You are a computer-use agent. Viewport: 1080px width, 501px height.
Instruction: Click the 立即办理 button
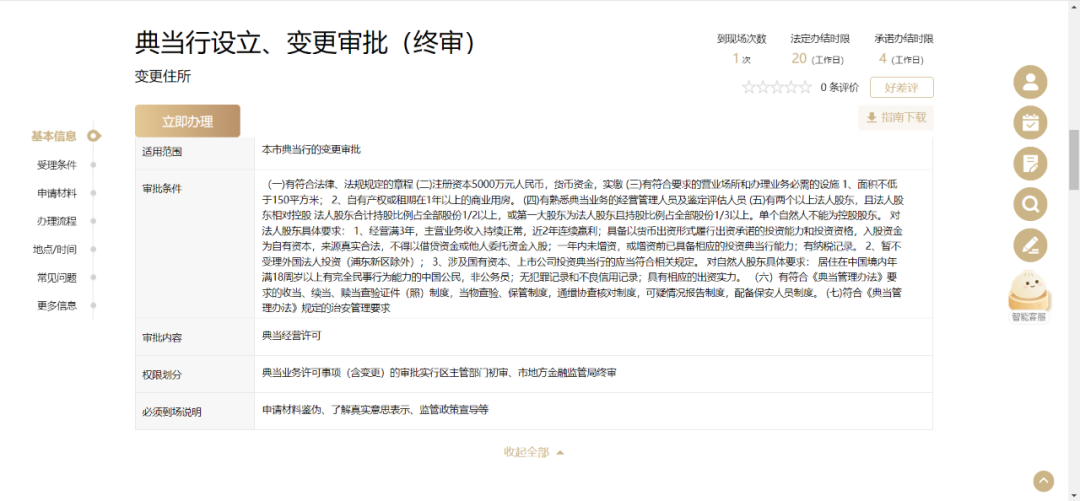(188, 121)
